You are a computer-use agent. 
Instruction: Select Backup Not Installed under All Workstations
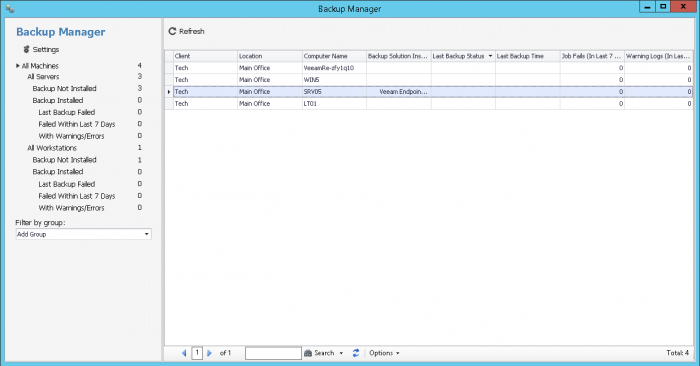(x=64, y=160)
